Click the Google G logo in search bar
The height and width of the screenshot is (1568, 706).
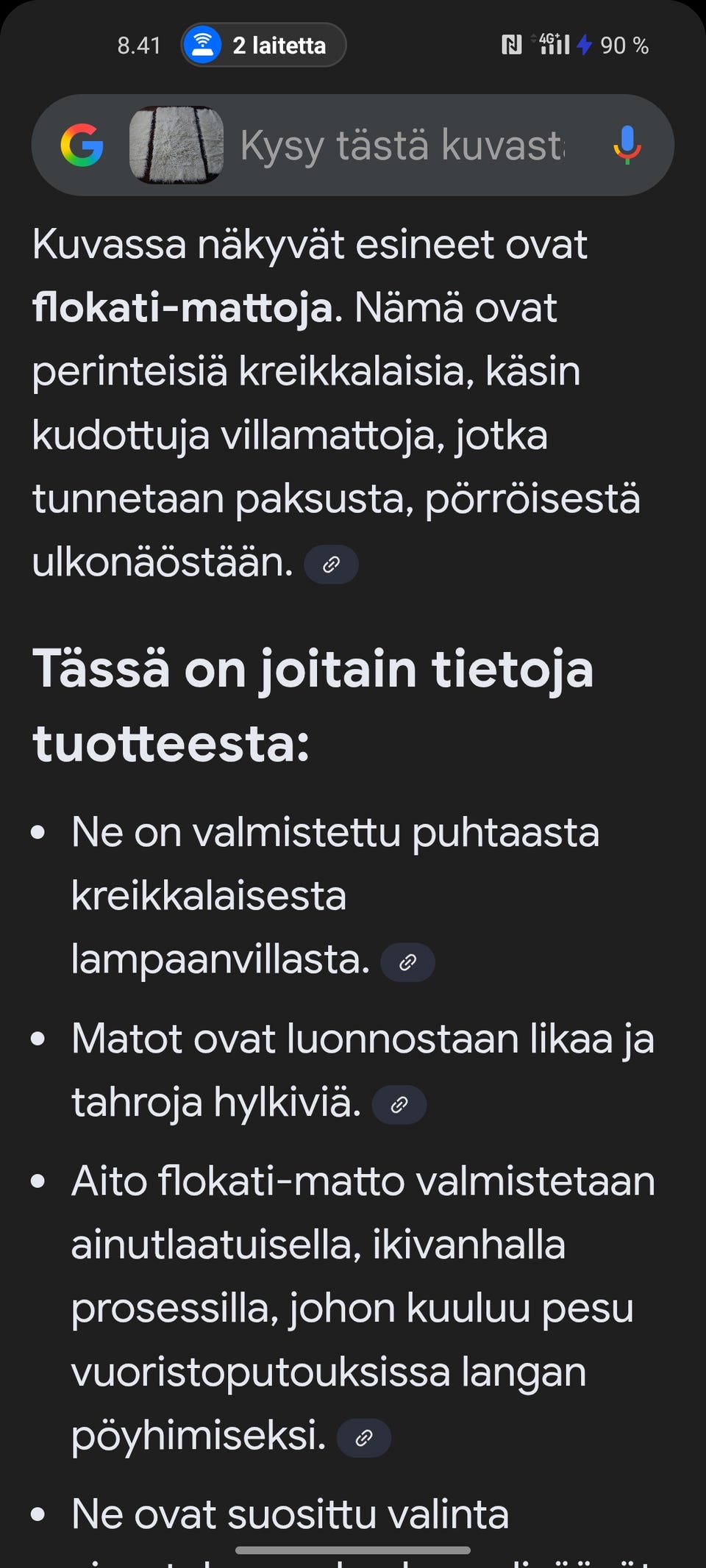pos(80,146)
